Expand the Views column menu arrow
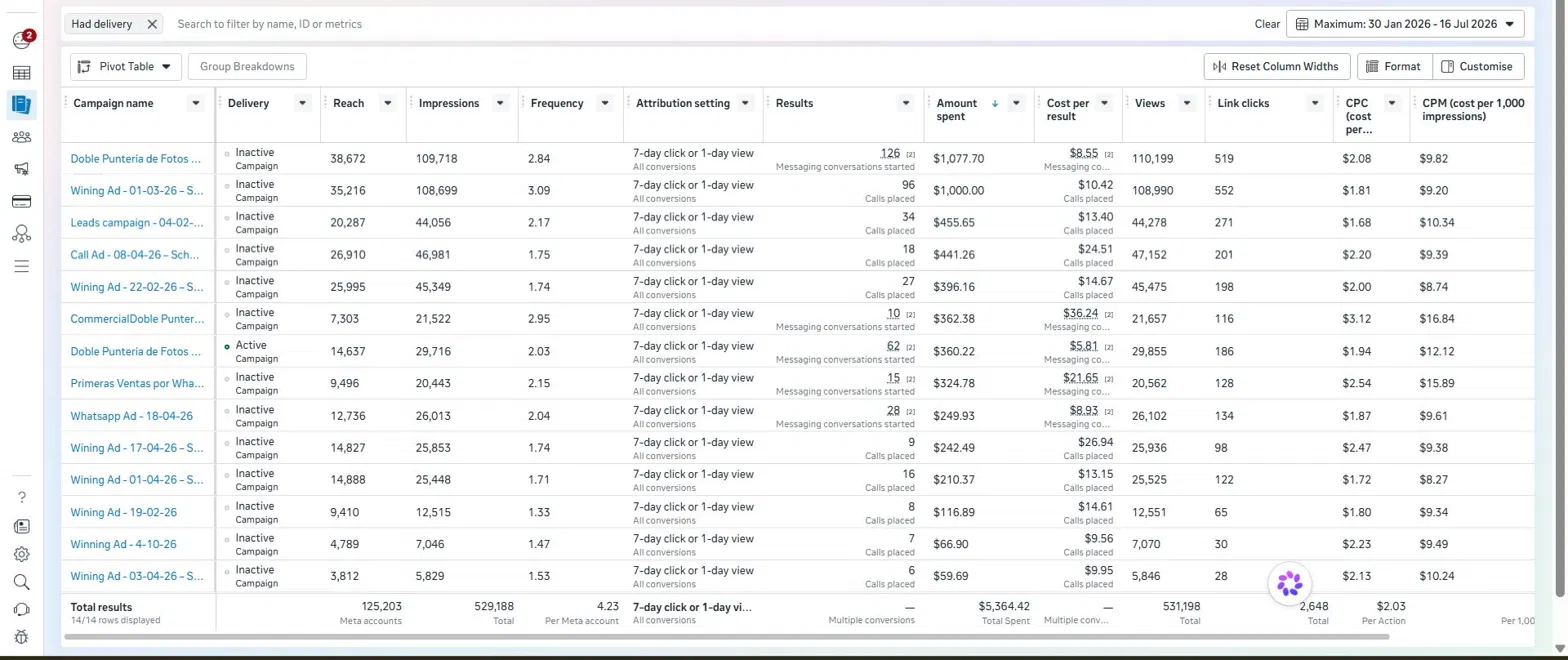This screenshot has width=1568, height=660. point(1187,103)
